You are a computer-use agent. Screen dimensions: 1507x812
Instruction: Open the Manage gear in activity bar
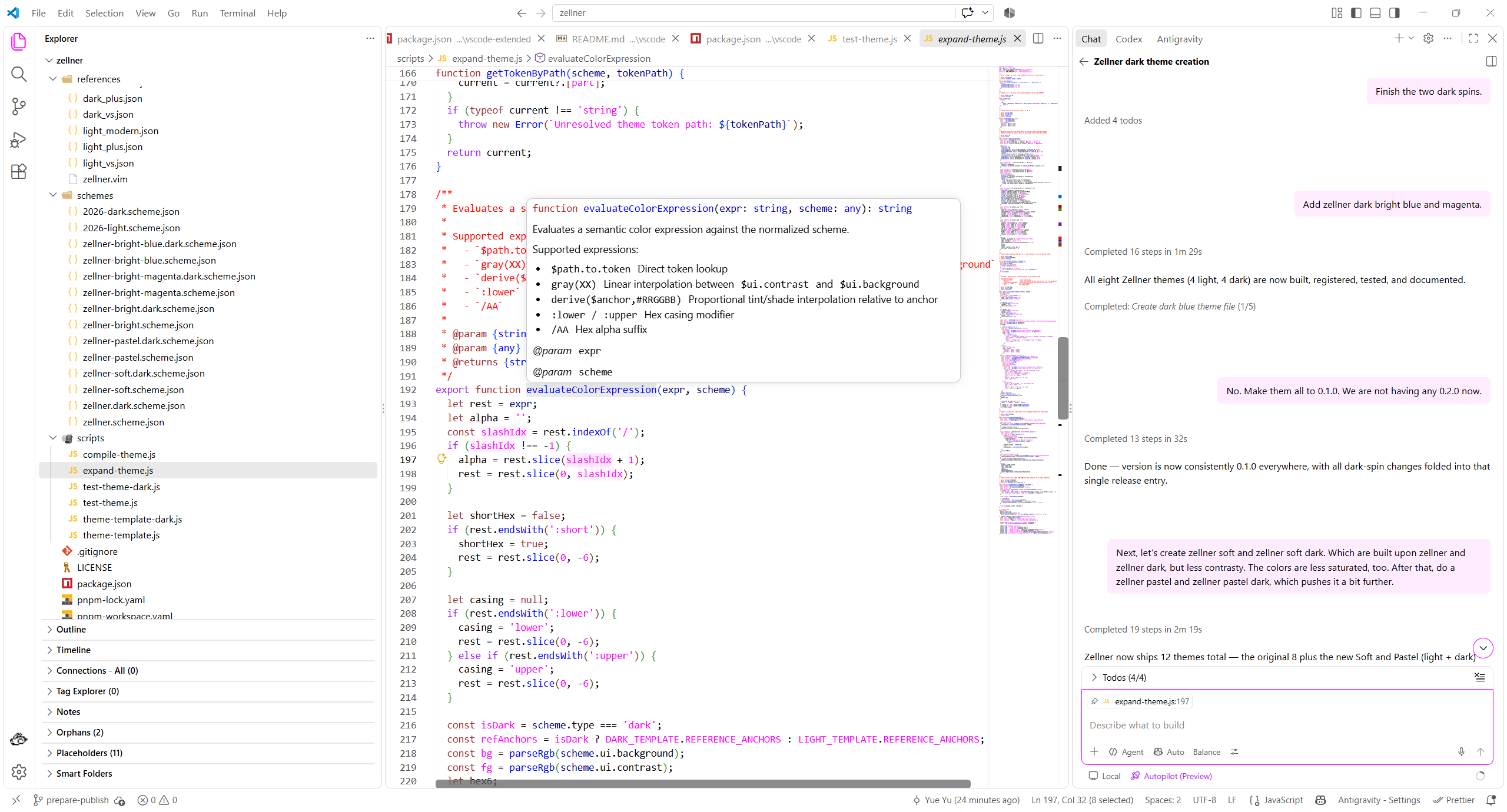click(x=19, y=772)
